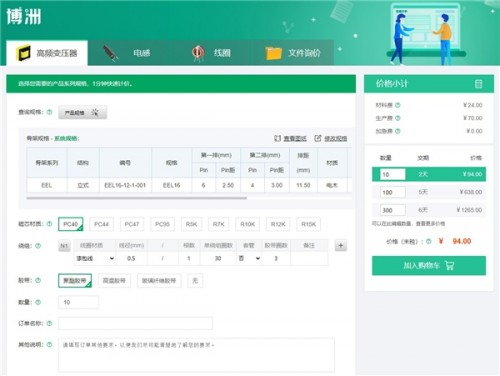
Task: Select the ¥638.00 price row
Action: click(x=429, y=192)
